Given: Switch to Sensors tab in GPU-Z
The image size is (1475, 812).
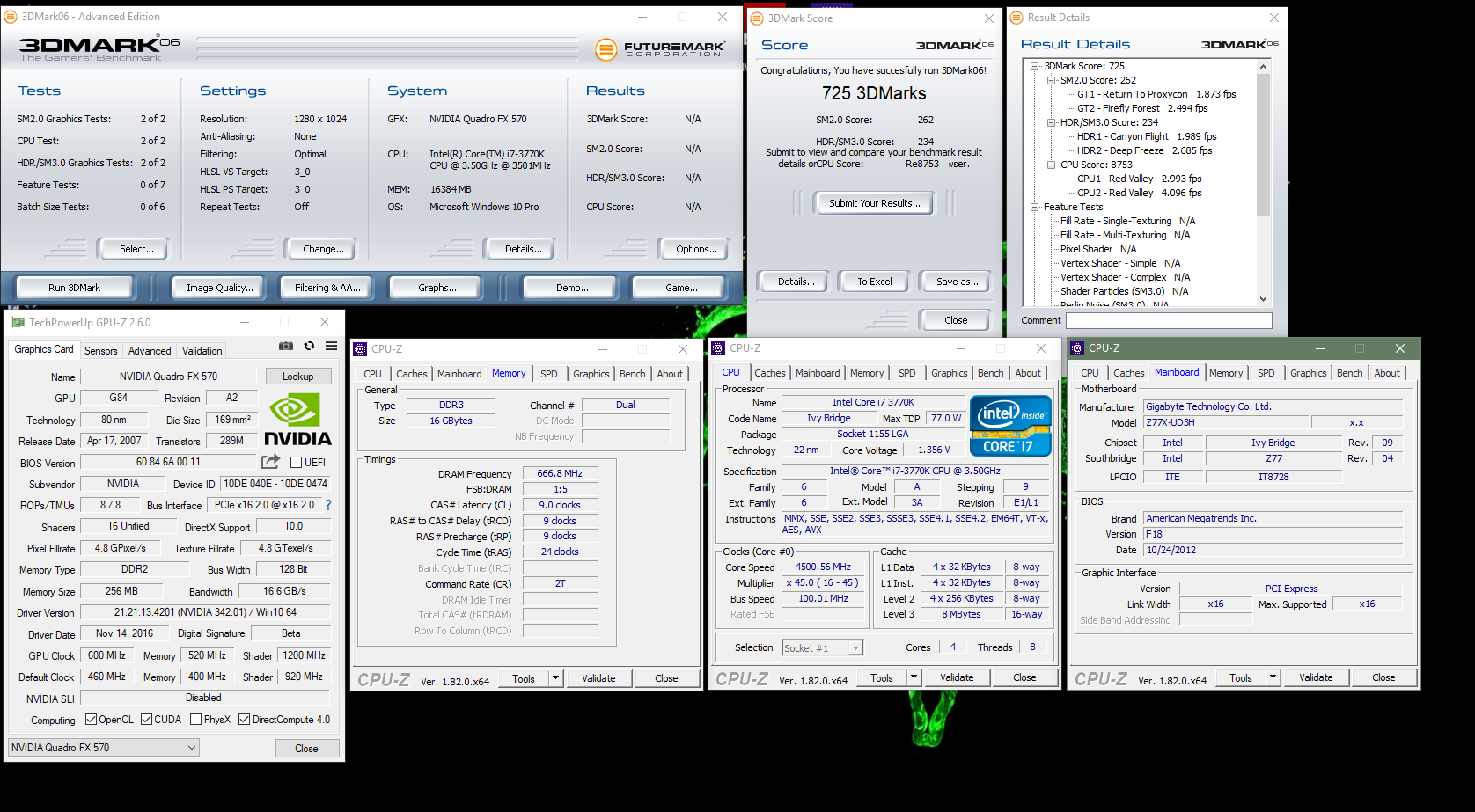Looking at the screenshot, I should (x=100, y=350).
